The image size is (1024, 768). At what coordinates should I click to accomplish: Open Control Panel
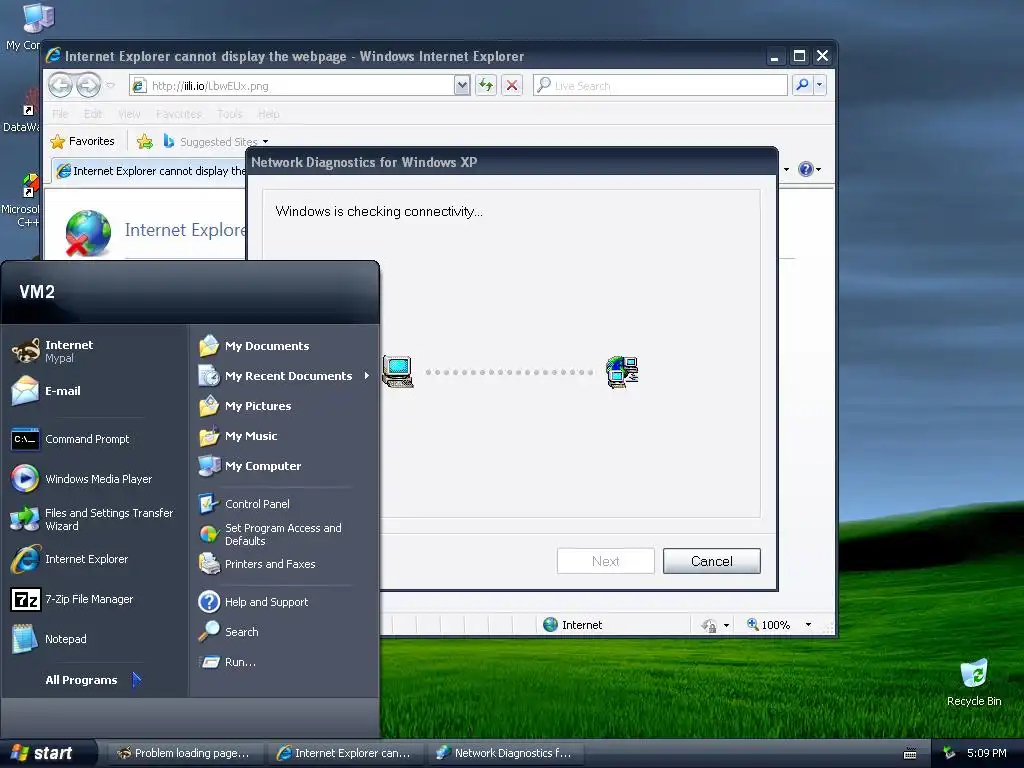click(x=245, y=504)
